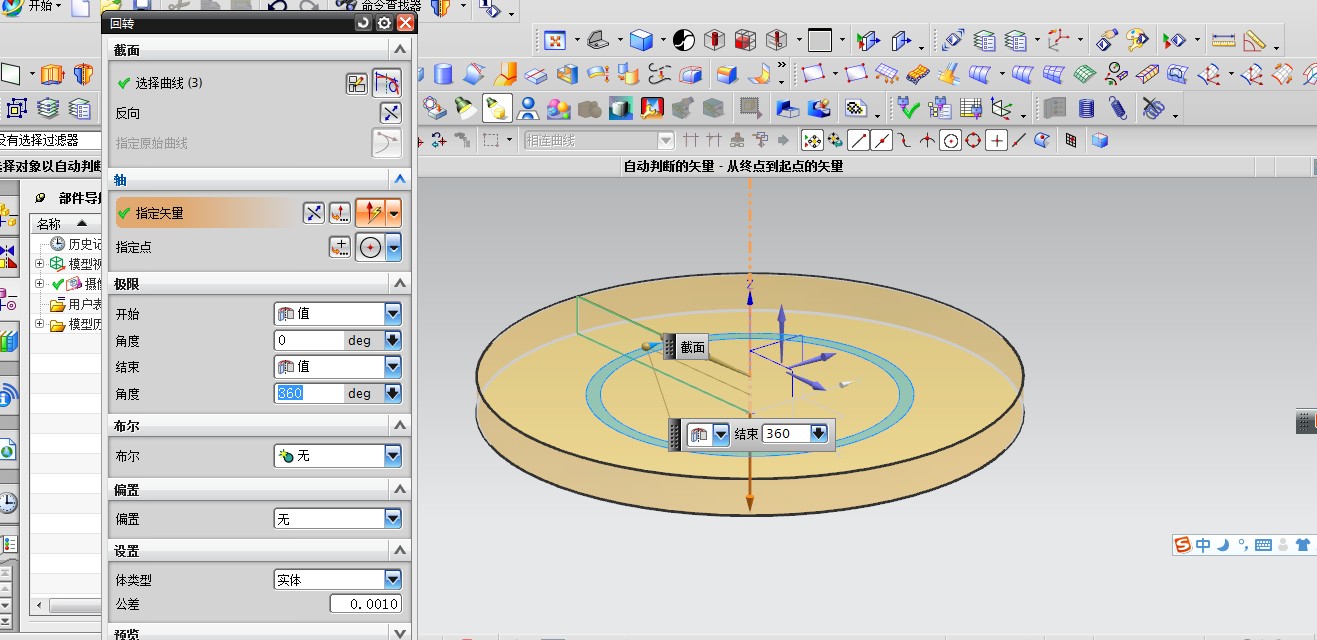Open the gear settings icon in 回转 title bar
1317x640 pixels.
coord(384,23)
